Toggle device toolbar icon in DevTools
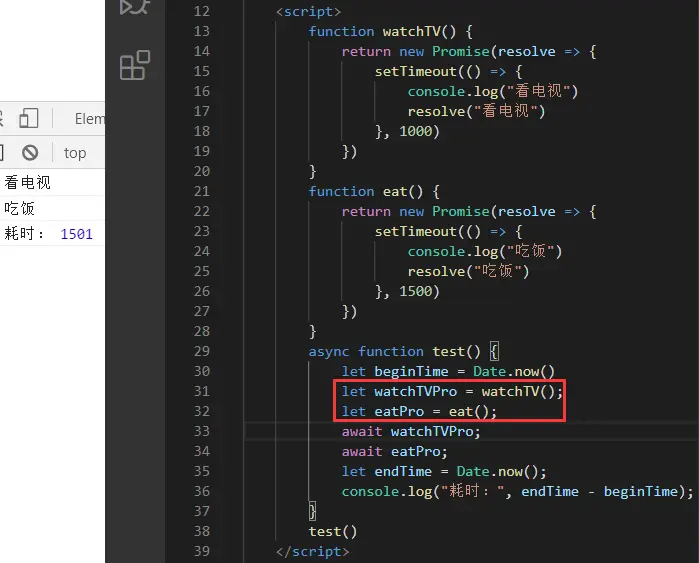Image resolution: width=699 pixels, height=563 pixels. click(29, 119)
